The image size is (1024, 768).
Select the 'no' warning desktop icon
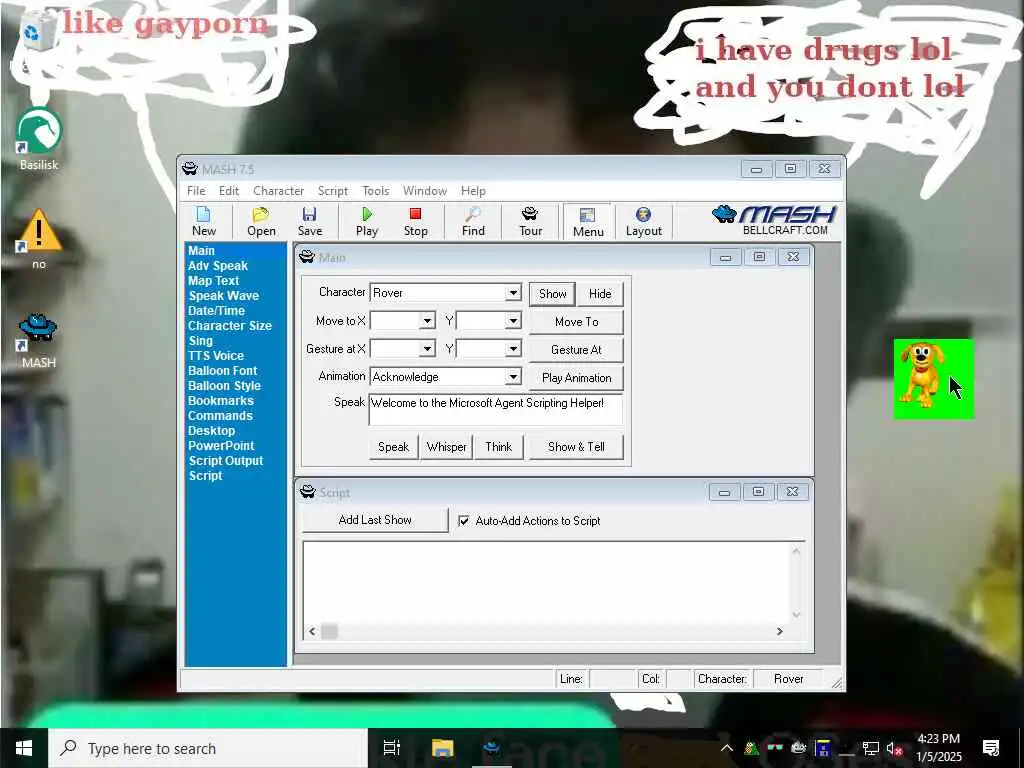click(39, 238)
